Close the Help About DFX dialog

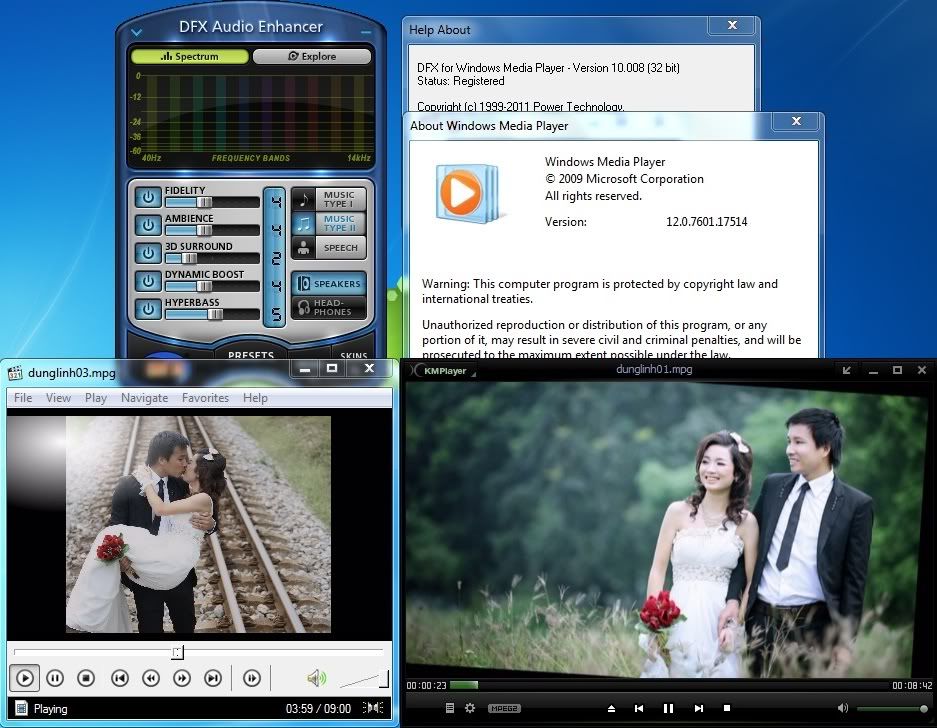732,25
